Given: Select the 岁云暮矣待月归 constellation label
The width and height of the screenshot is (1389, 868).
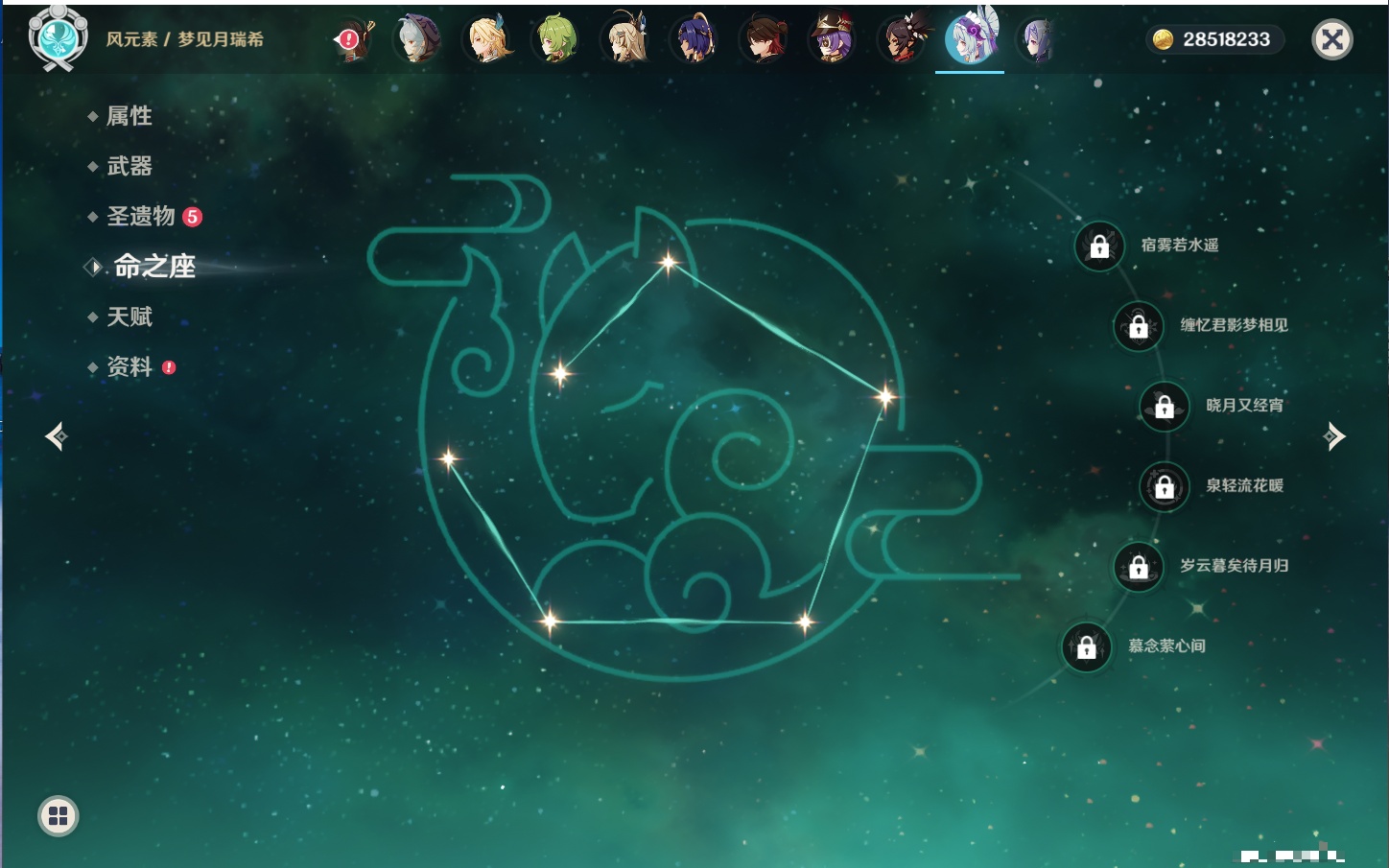Looking at the screenshot, I should [1235, 566].
